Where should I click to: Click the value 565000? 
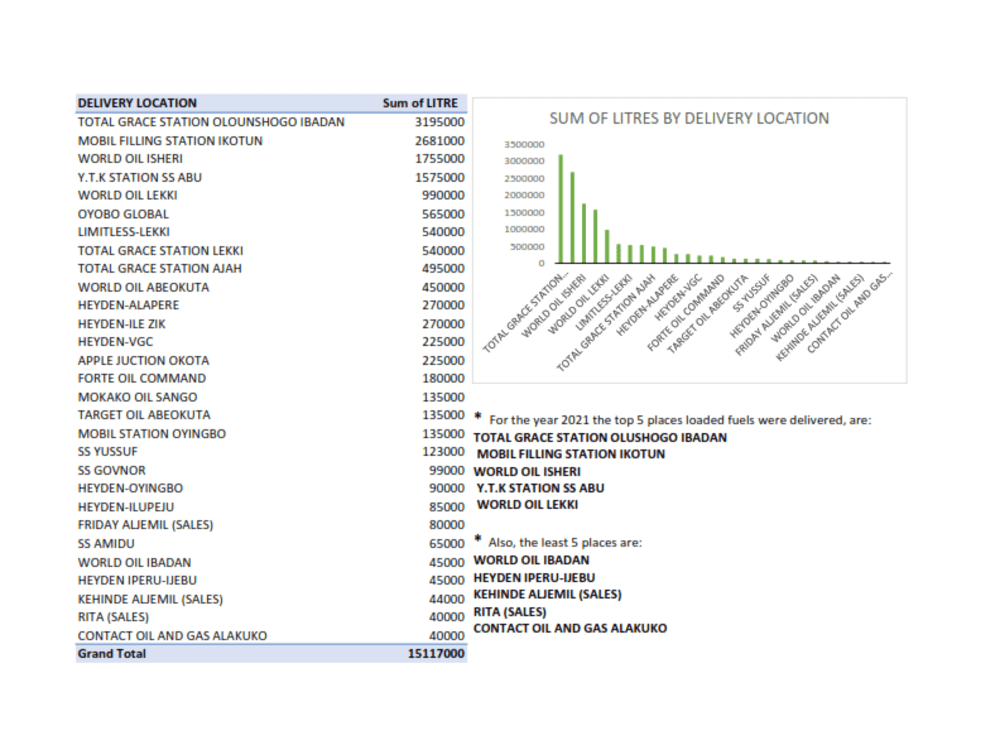click(443, 214)
